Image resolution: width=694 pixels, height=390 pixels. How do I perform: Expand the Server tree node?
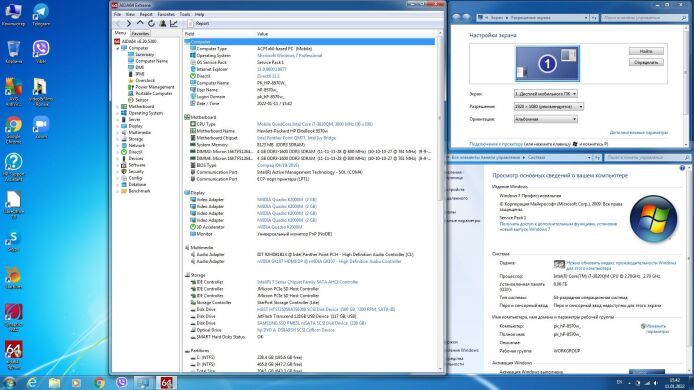[x=118, y=120]
